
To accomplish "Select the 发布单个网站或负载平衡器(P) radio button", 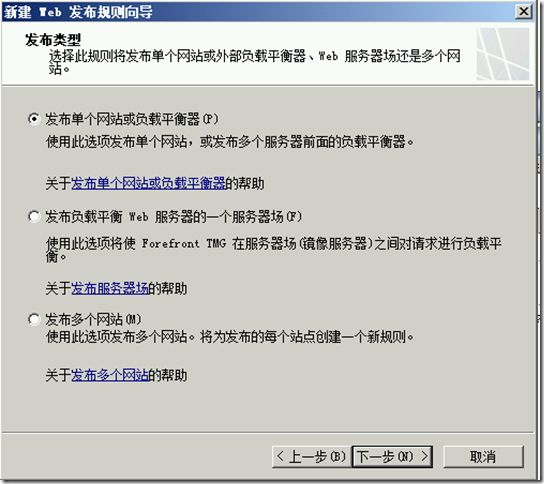I will point(34,119).
